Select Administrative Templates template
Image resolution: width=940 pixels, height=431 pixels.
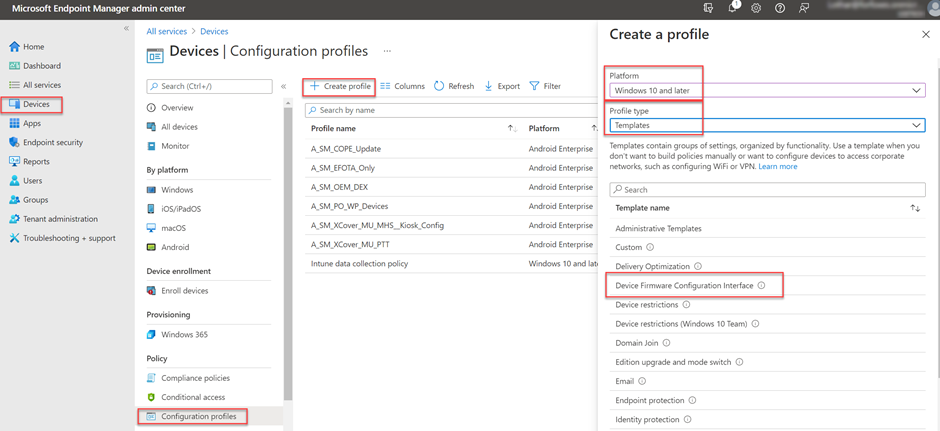tap(658, 228)
